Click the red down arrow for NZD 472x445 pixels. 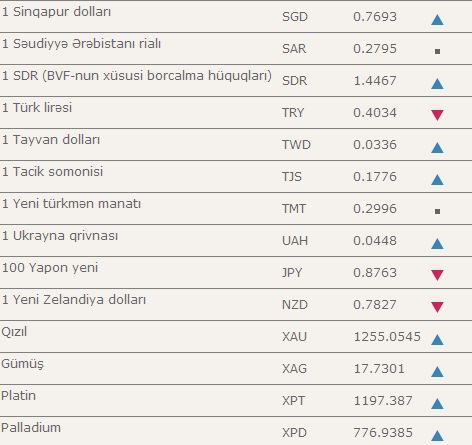pos(437,307)
